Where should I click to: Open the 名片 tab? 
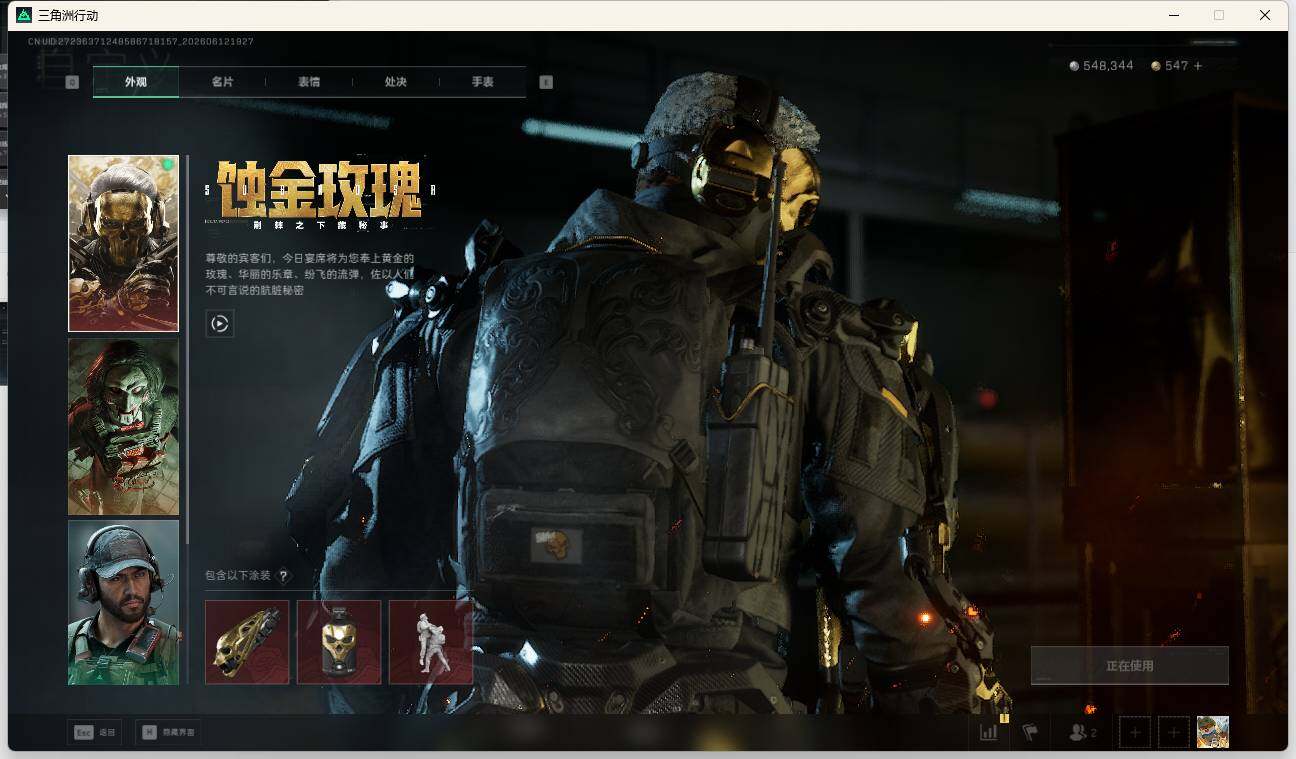point(222,82)
